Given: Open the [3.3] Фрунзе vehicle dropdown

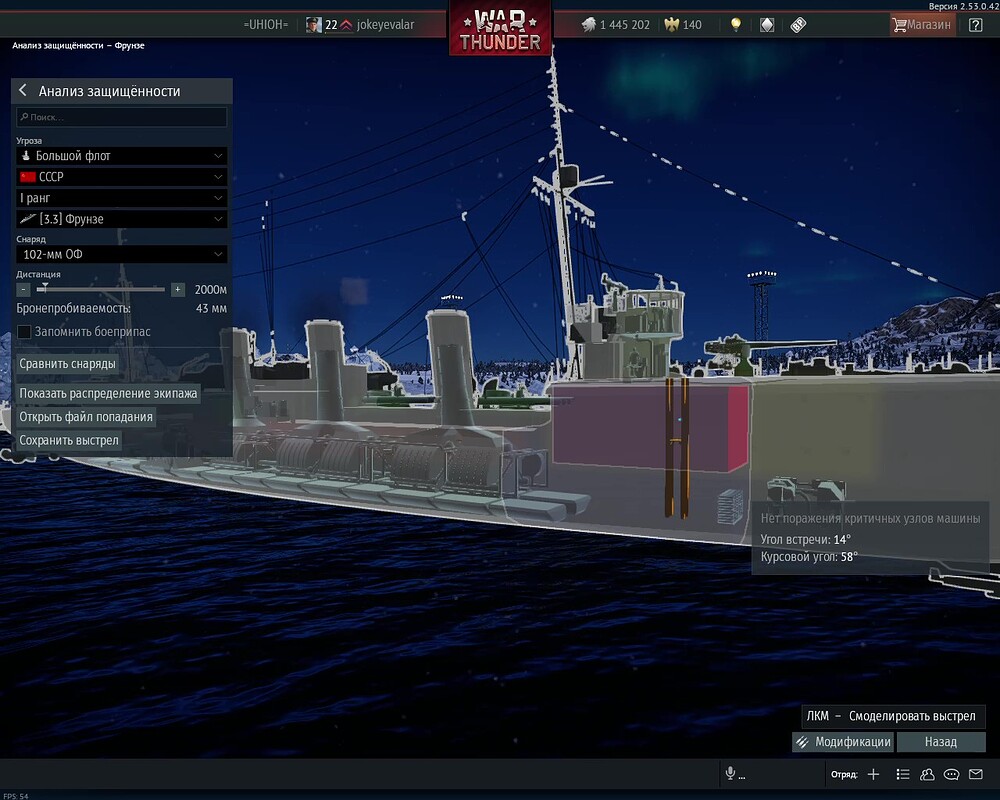Looking at the screenshot, I should (x=120, y=218).
